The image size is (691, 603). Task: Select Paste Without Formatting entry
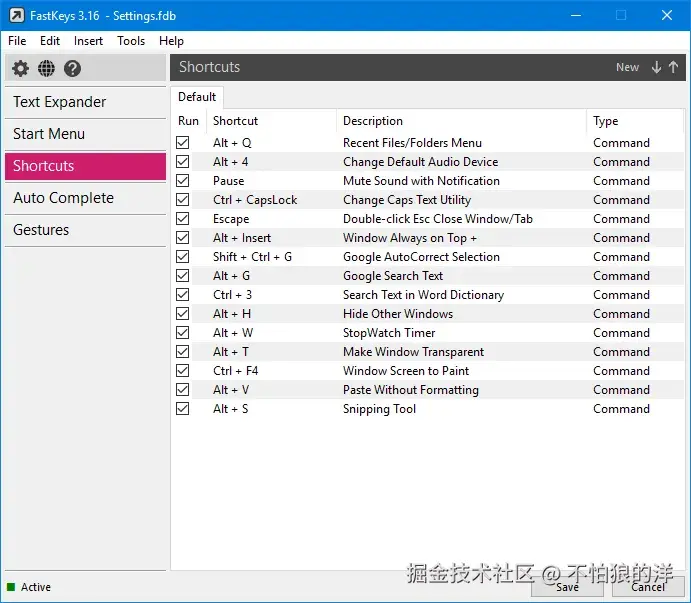(x=411, y=390)
